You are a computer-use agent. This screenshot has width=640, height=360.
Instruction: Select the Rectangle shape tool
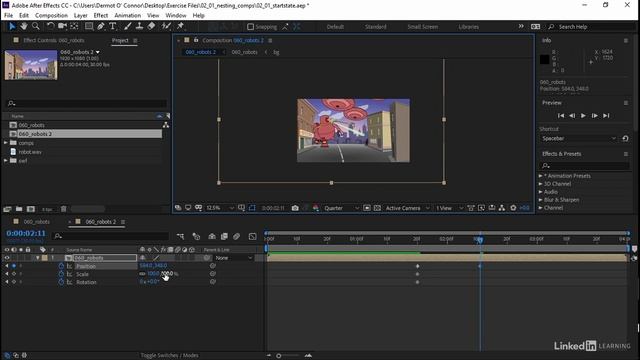pyautogui.click(x=89, y=26)
